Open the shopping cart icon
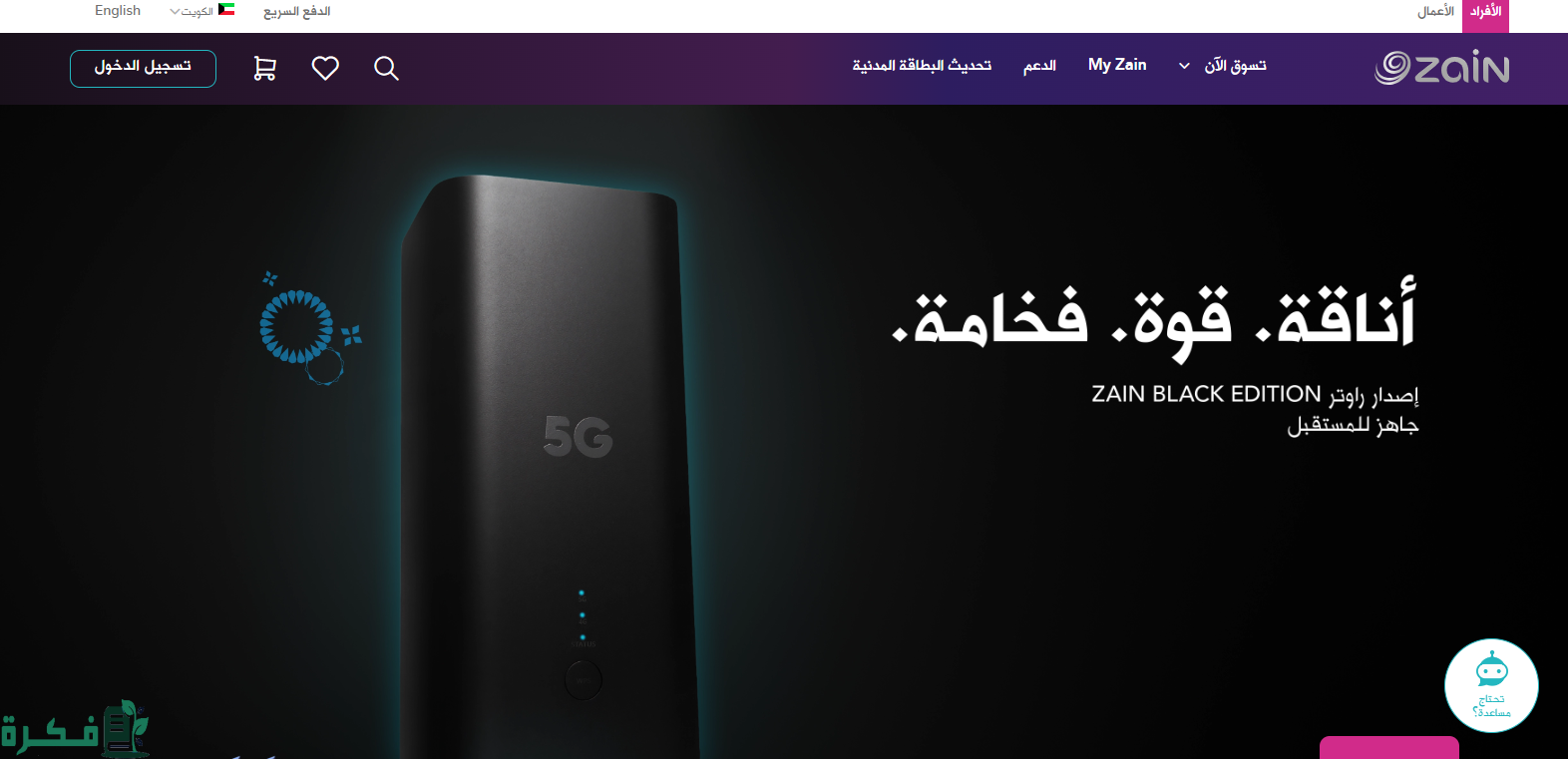Screen dimensions: 1568x759 tap(264, 68)
